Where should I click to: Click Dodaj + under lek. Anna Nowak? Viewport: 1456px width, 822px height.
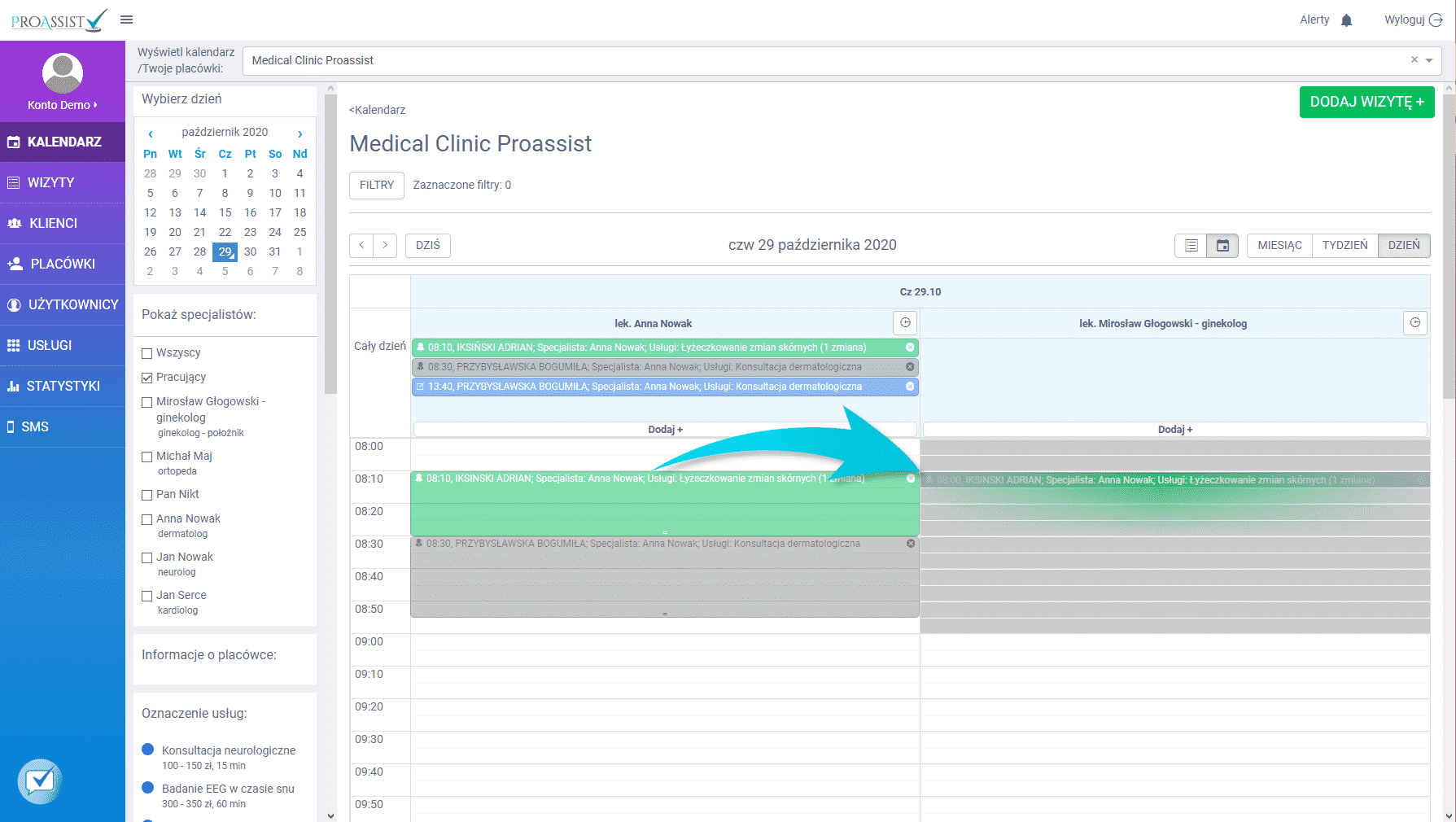pos(665,429)
